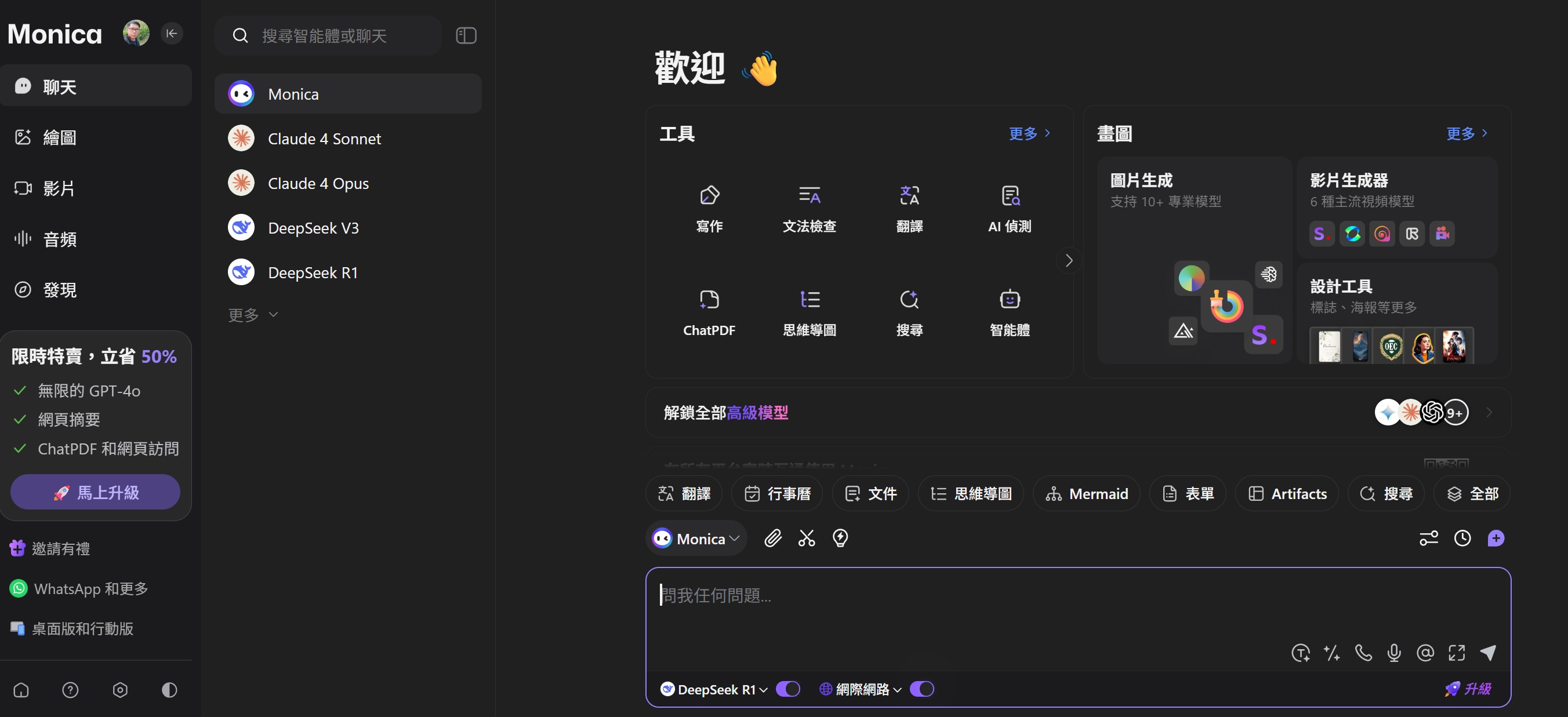
Task: Open the settings hexagon icon
Action: click(x=120, y=690)
